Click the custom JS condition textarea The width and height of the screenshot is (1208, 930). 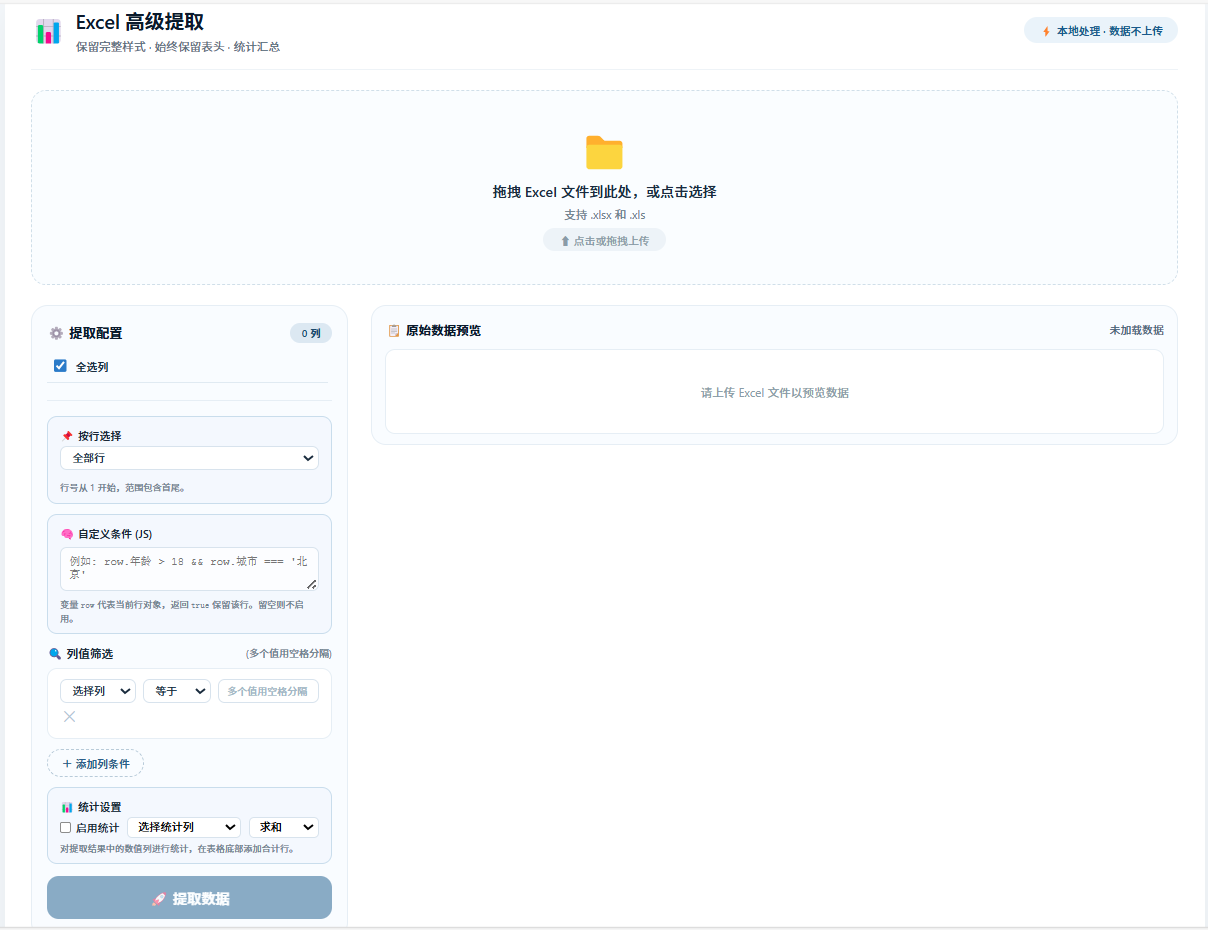(189, 569)
